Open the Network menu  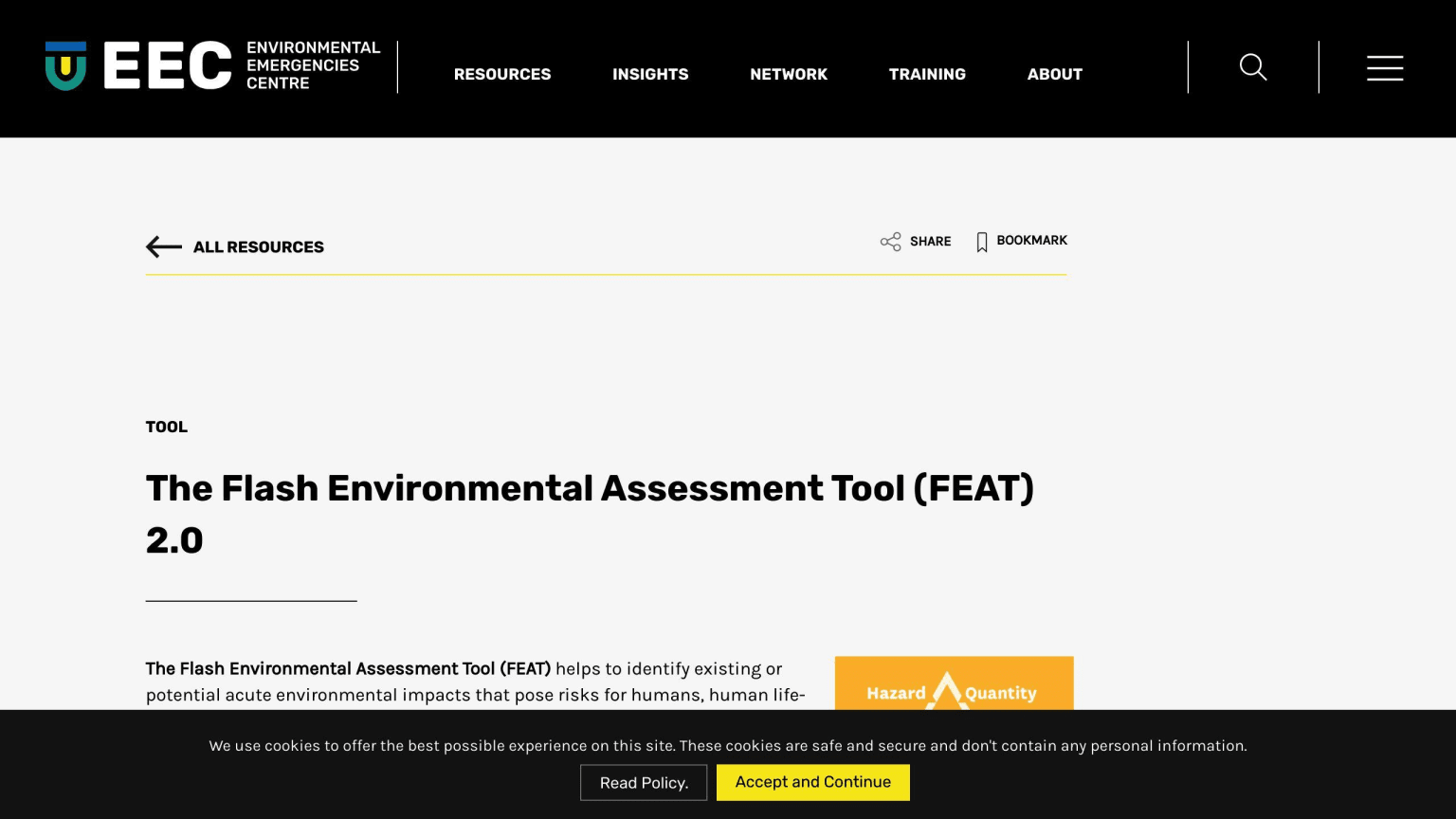click(x=789, y=74)
